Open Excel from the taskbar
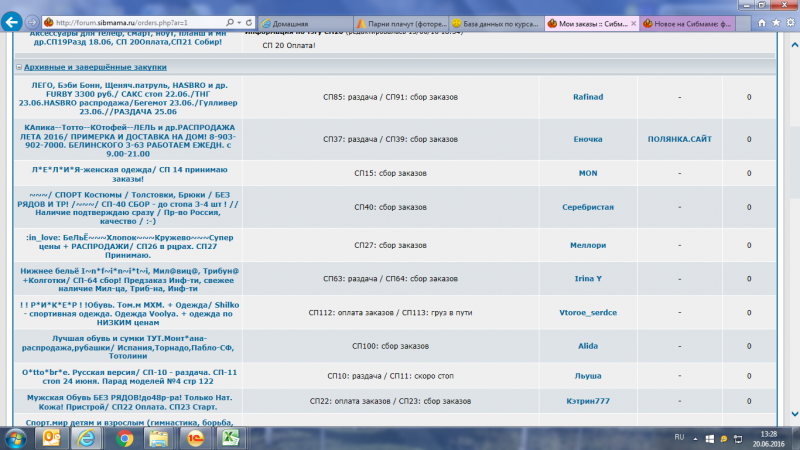 [x=230, y=438]
